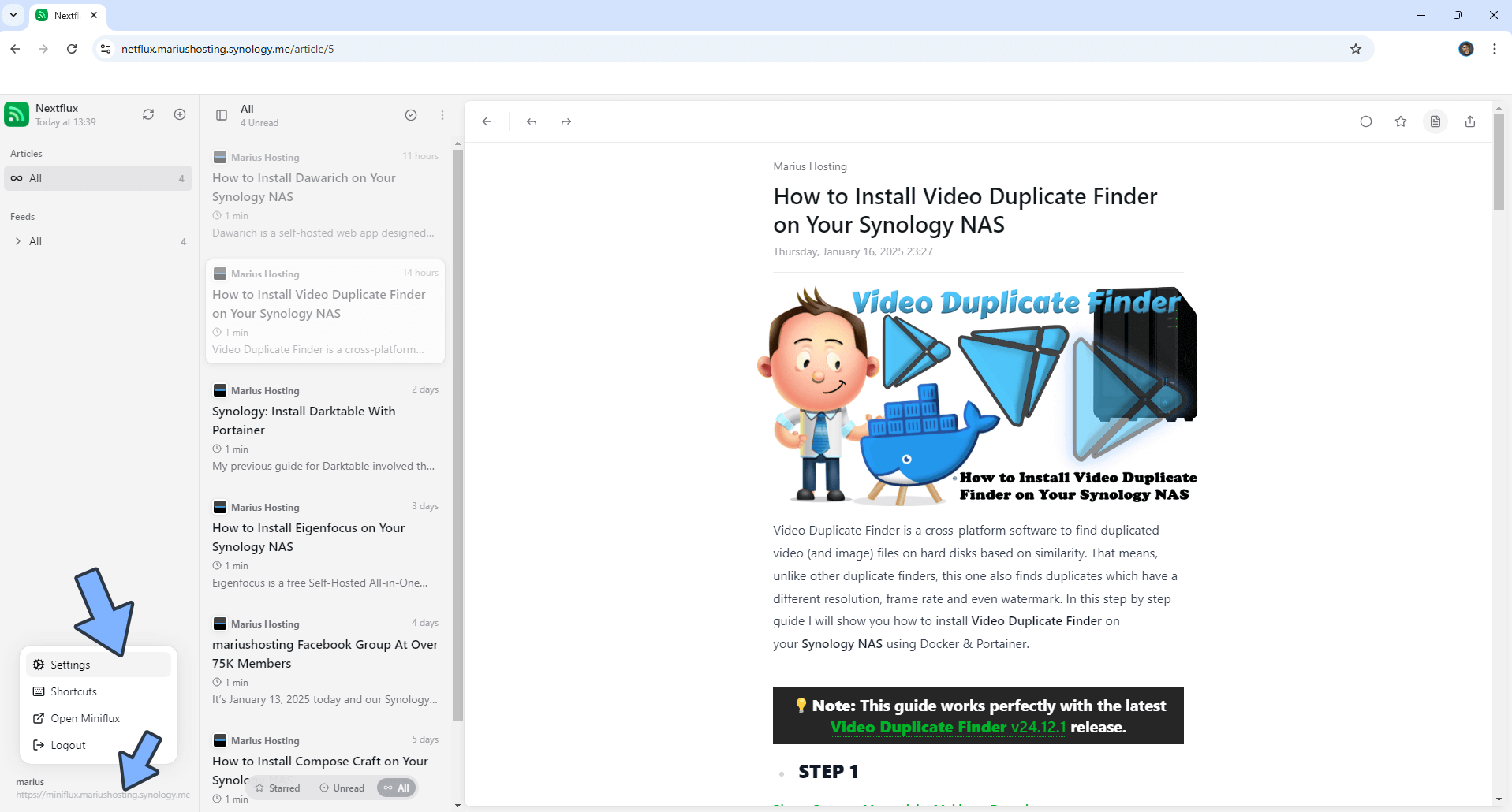Go to previous article arrow
Viewport: 1512px width, 812px height.
click(532, 121)
